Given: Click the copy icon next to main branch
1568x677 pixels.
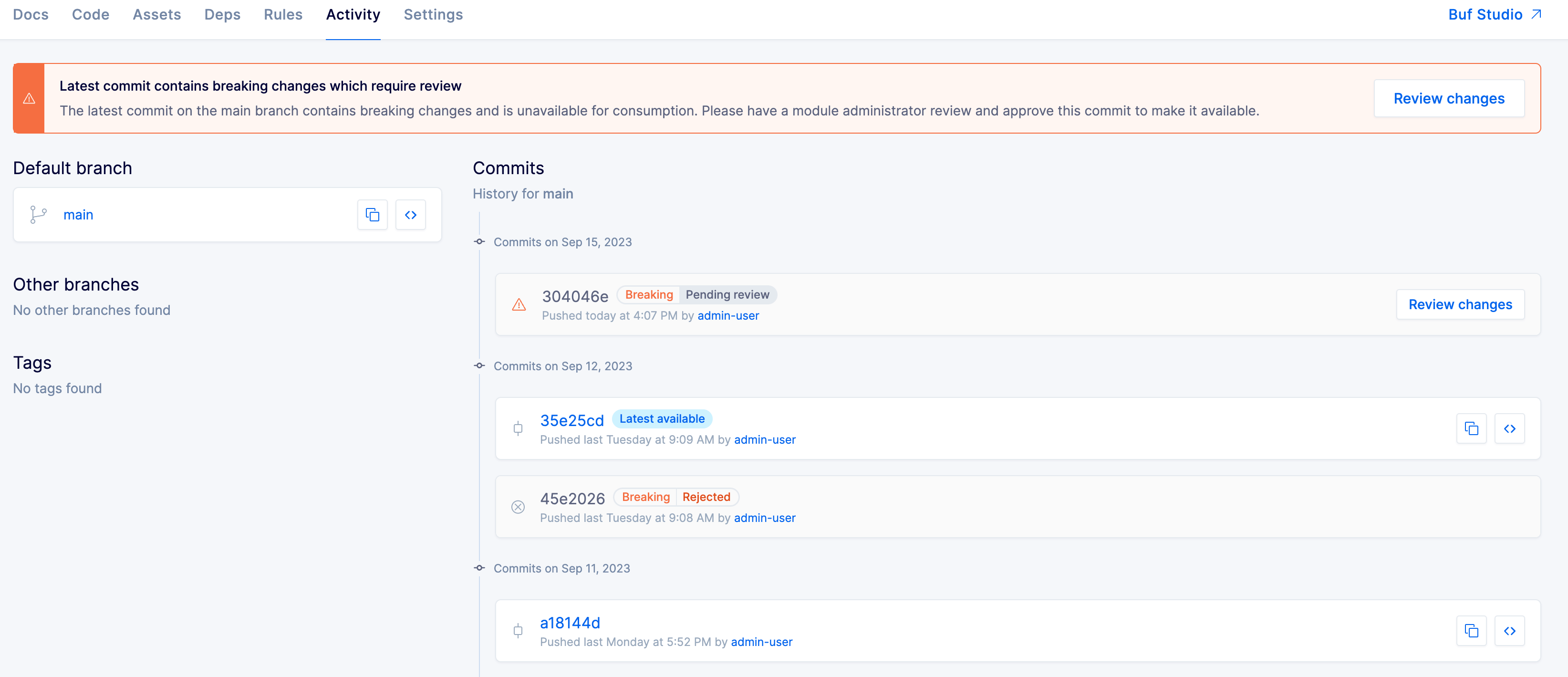Looking at the screenshot, I should coord(373,214).
